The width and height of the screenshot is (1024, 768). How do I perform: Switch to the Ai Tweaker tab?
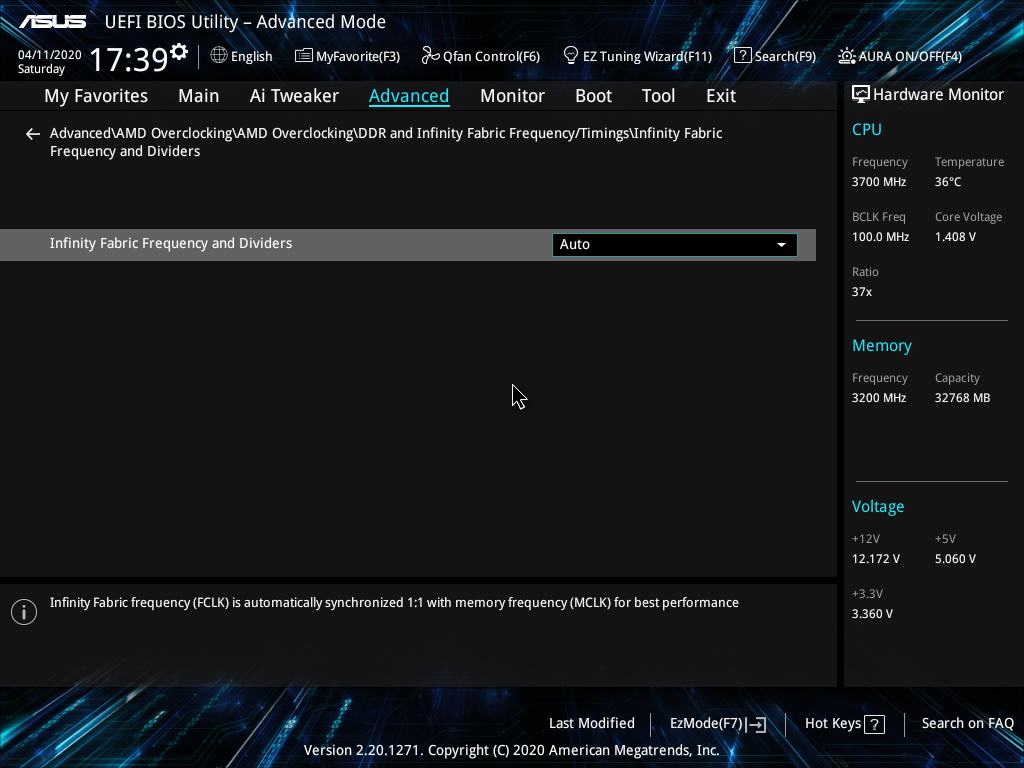click(x=294, y=96)
